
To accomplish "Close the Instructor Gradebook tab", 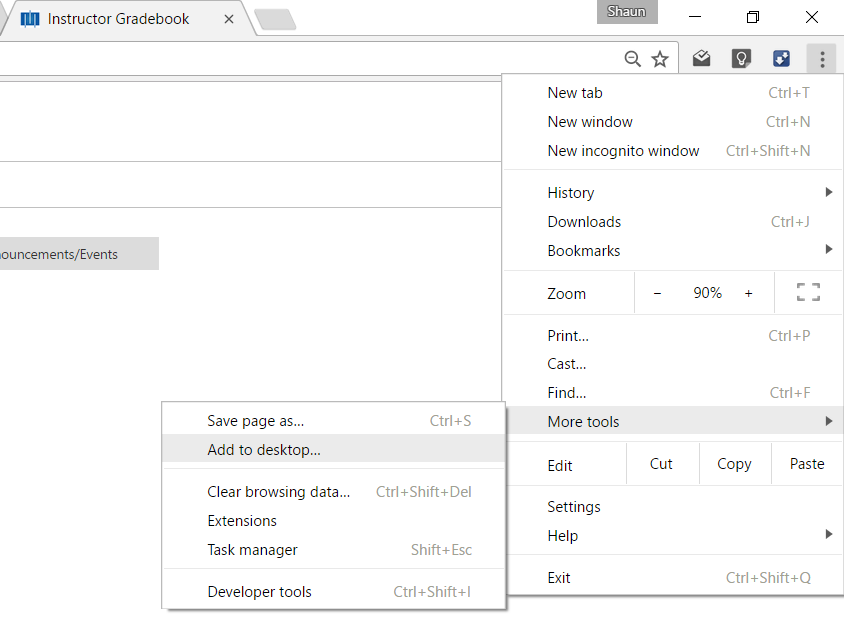I will click(229, 19).
